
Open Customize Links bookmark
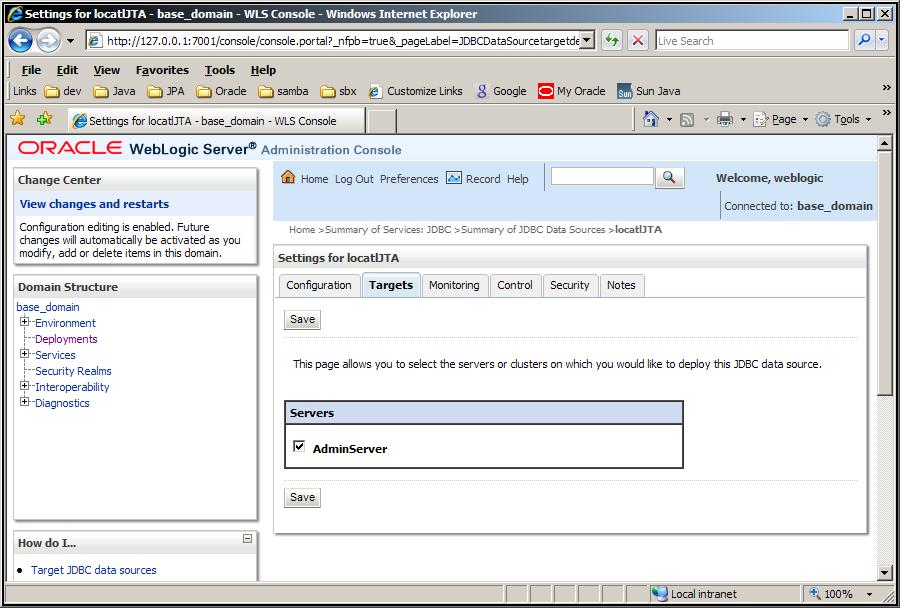[416, 91]
